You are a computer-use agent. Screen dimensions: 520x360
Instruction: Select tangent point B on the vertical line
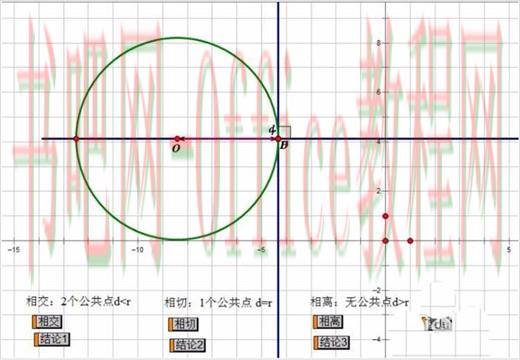[278, 139]
